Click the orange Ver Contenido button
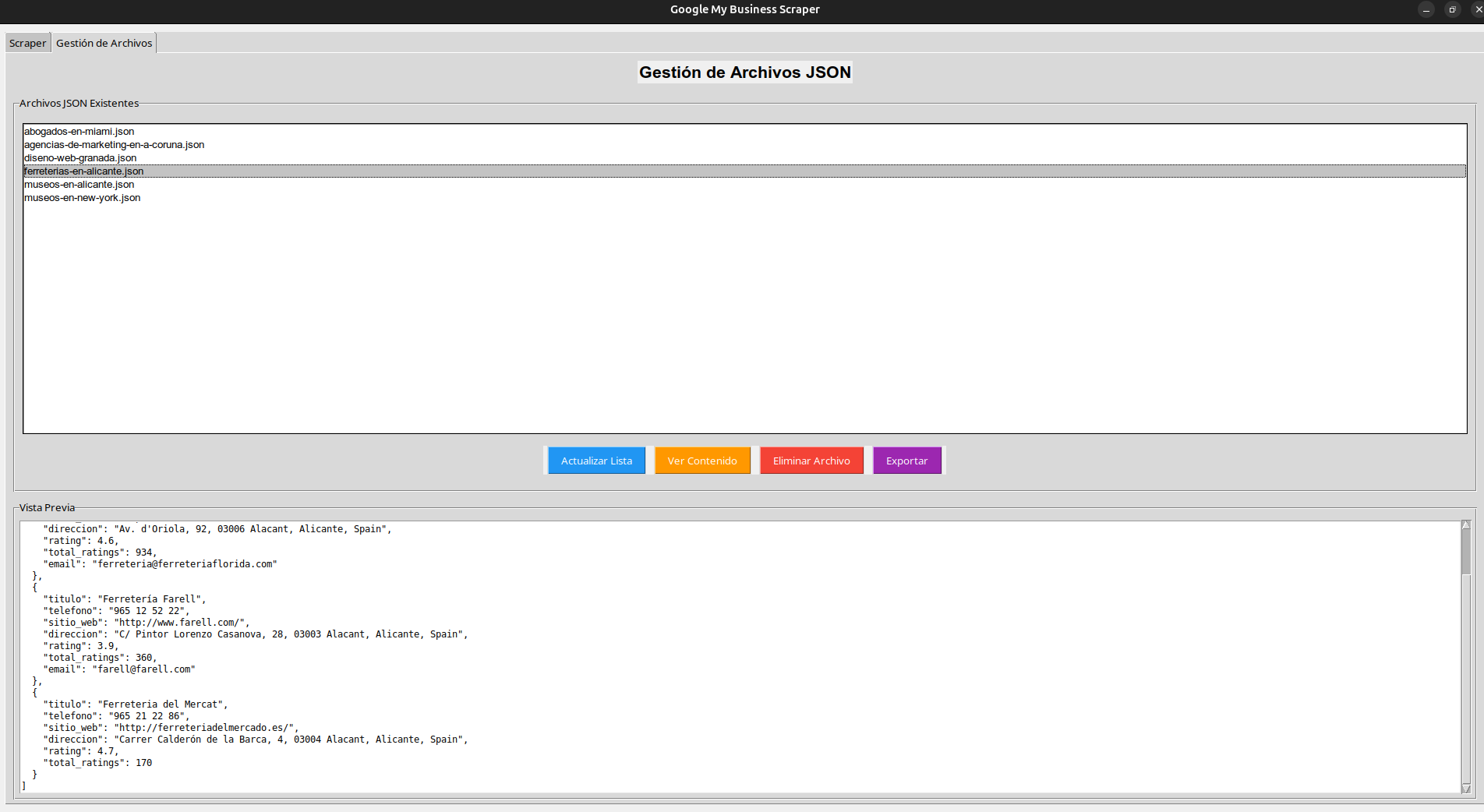The image size is (1484, 812). [701, 461]
